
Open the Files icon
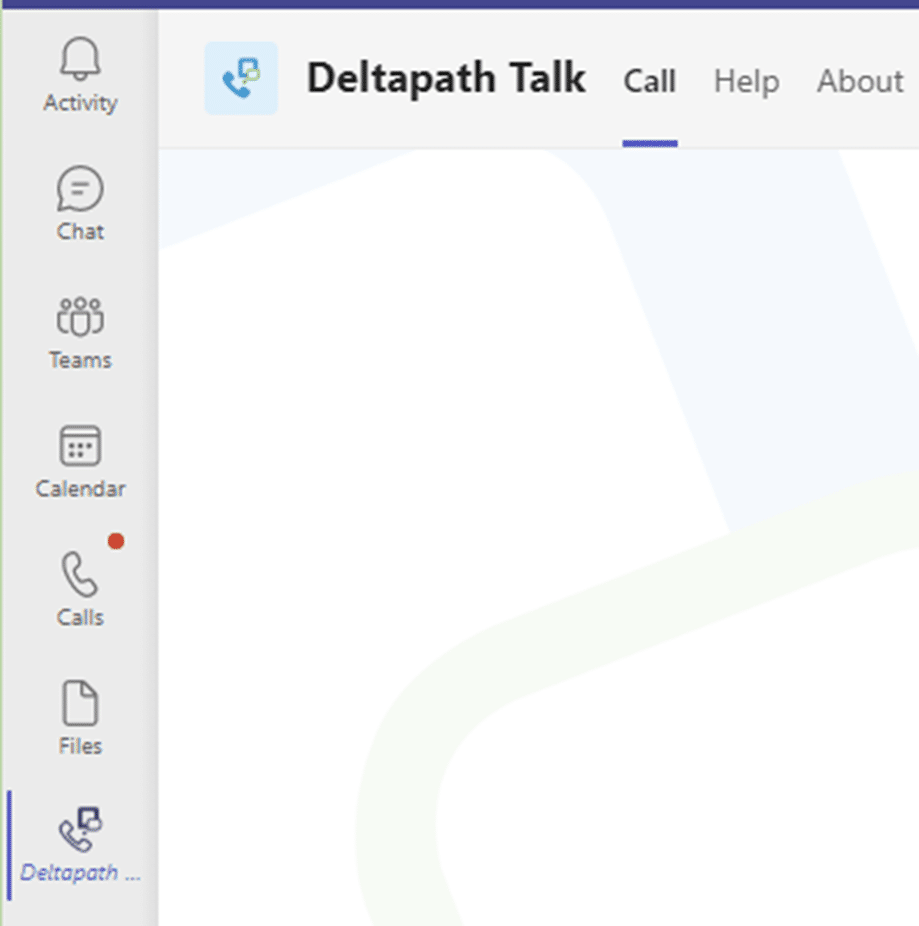click(80, 703)
